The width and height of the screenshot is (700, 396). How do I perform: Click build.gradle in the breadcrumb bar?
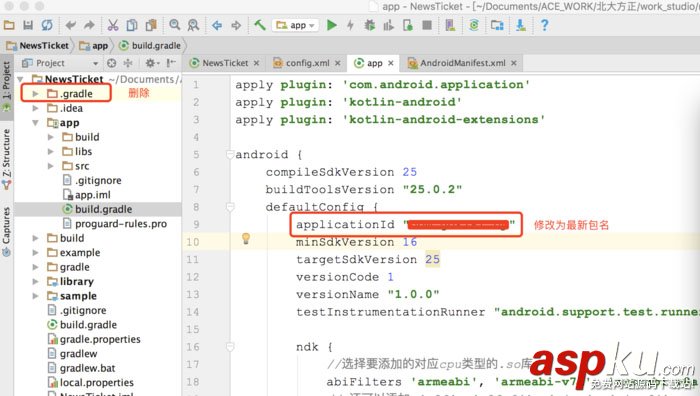[x=150, y=46]
